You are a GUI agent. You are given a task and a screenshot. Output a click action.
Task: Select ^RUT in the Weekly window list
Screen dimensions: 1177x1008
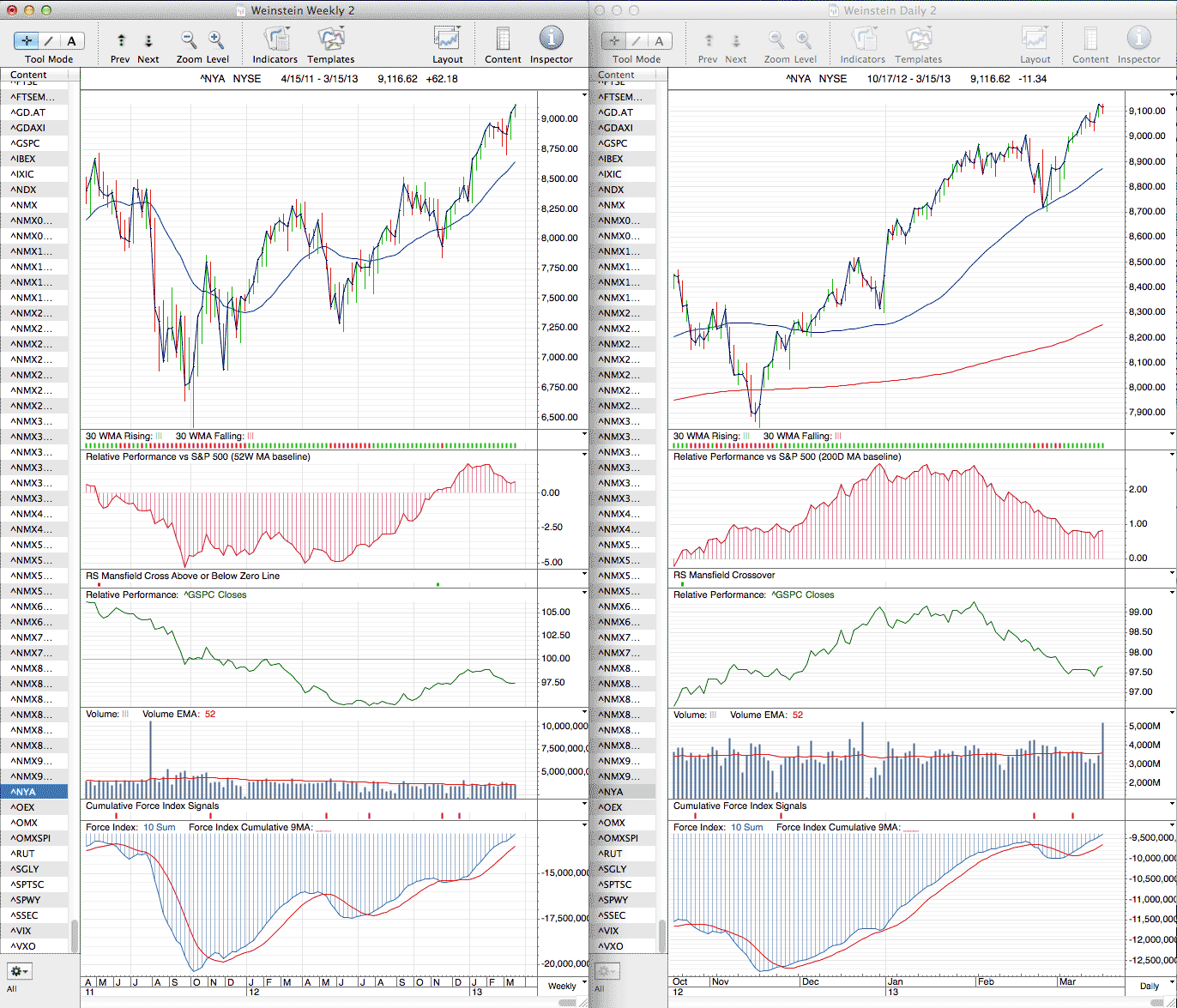(x=34, y=854)
